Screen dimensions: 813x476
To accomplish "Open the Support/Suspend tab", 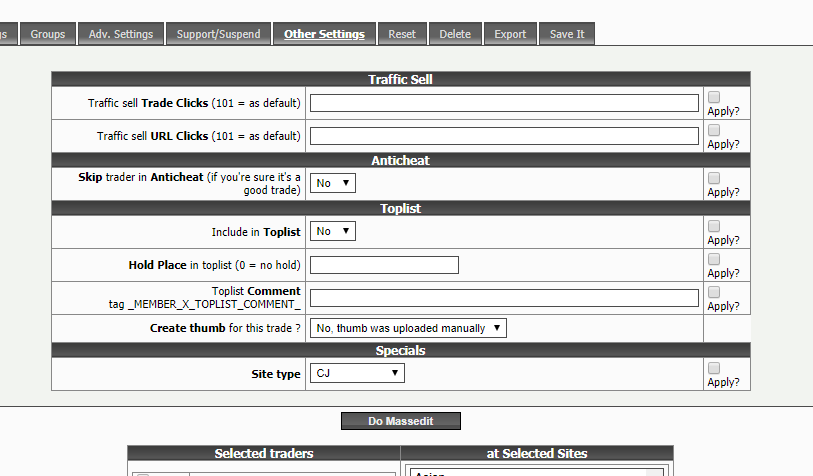I will coord(218,34).
